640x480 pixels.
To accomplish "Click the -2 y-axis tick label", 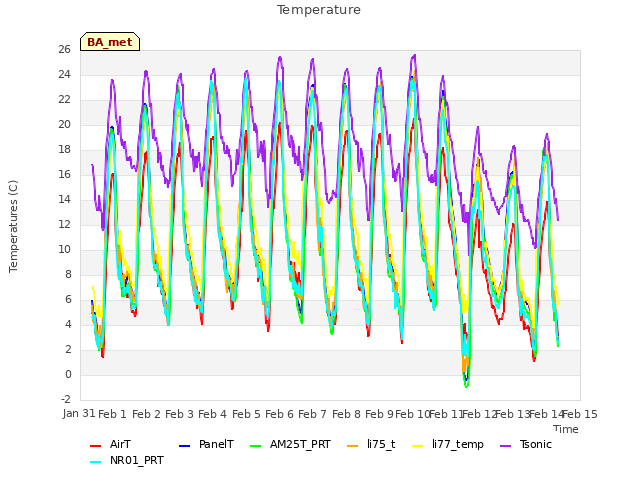I will [66, 399].
